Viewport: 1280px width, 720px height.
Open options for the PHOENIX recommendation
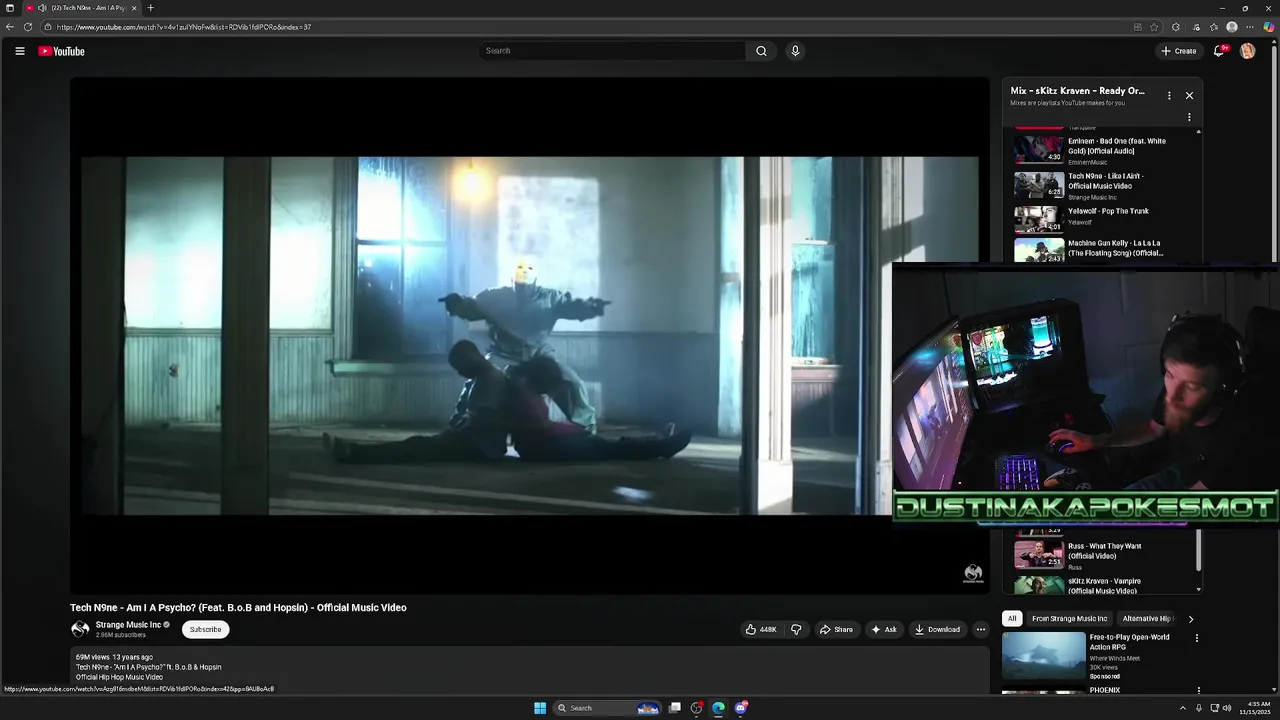point(1198,690)
